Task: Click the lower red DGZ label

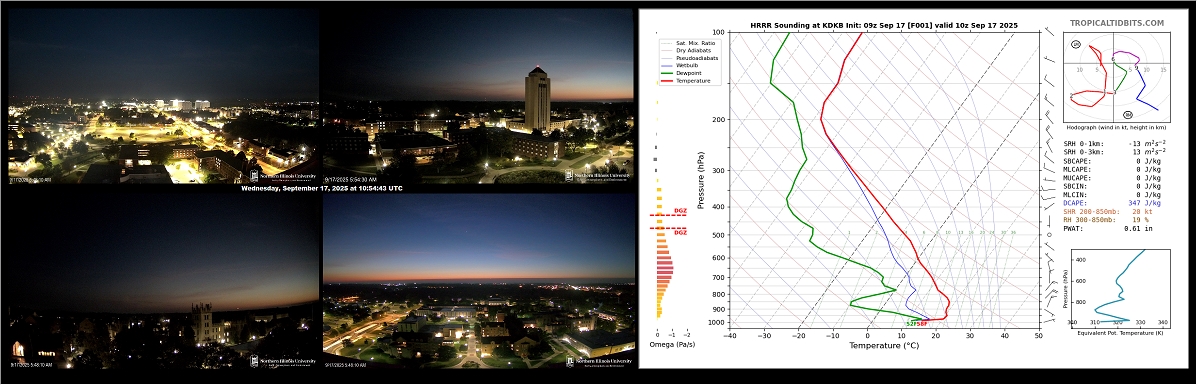Action: [680, 232]
